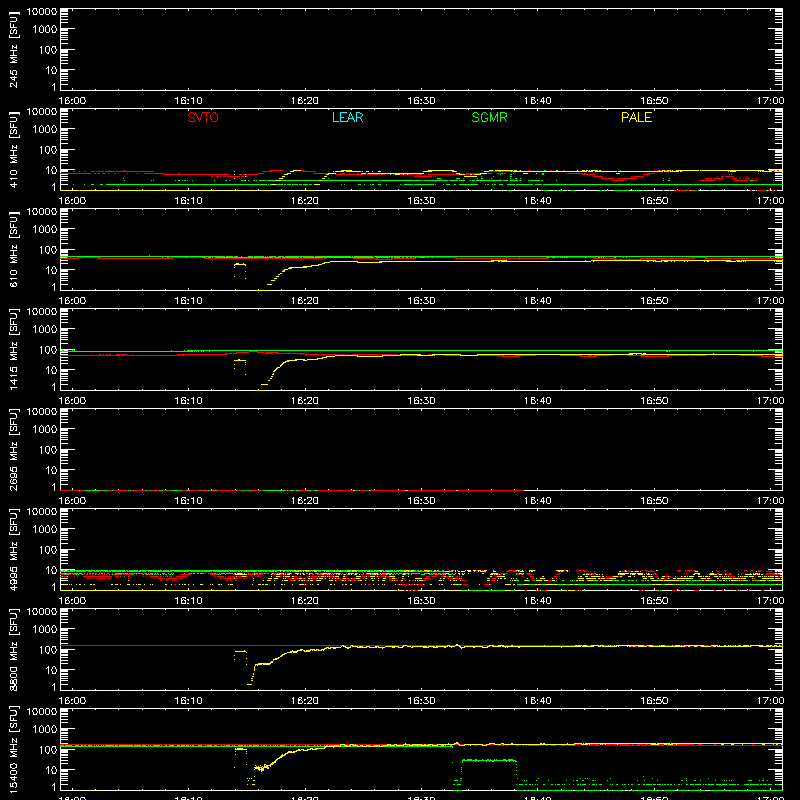Click the 10 y-tick of 1415 MHz panel
This screenshot has height=800, width=800.
[52, 370]
